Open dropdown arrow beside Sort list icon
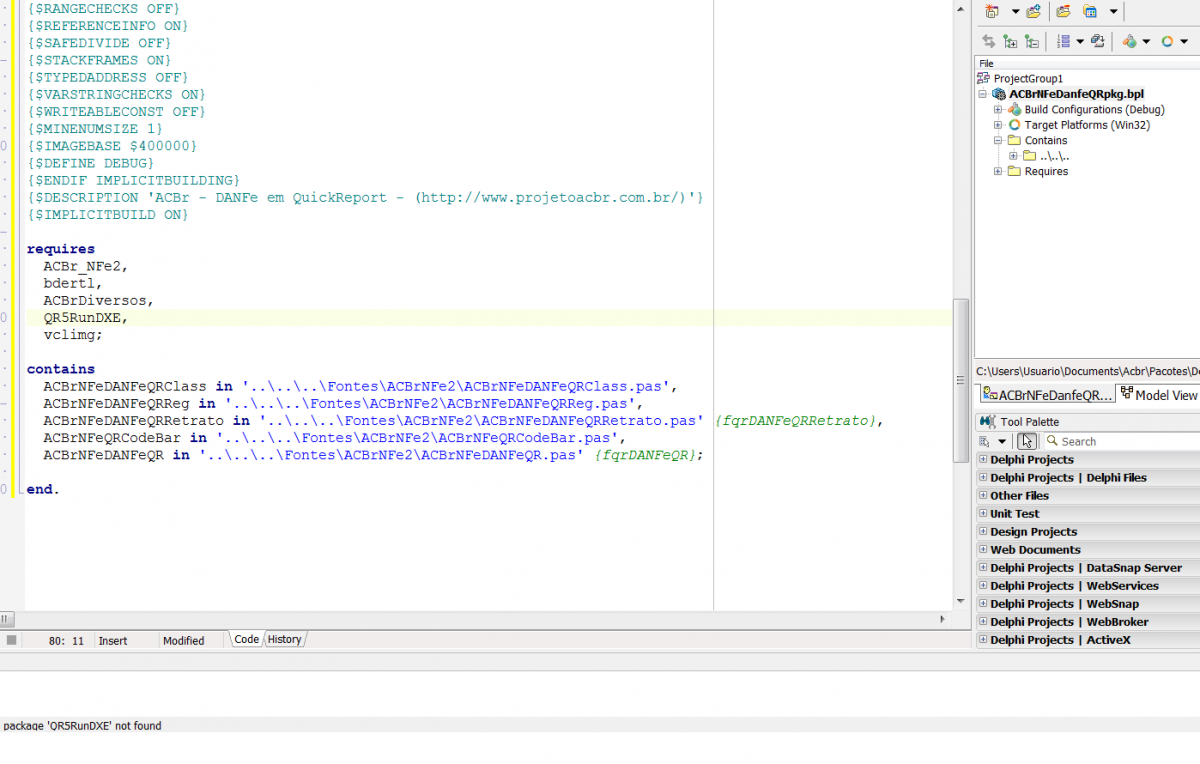Screen dimensions: 1200x764 [x=1080, y=41]
